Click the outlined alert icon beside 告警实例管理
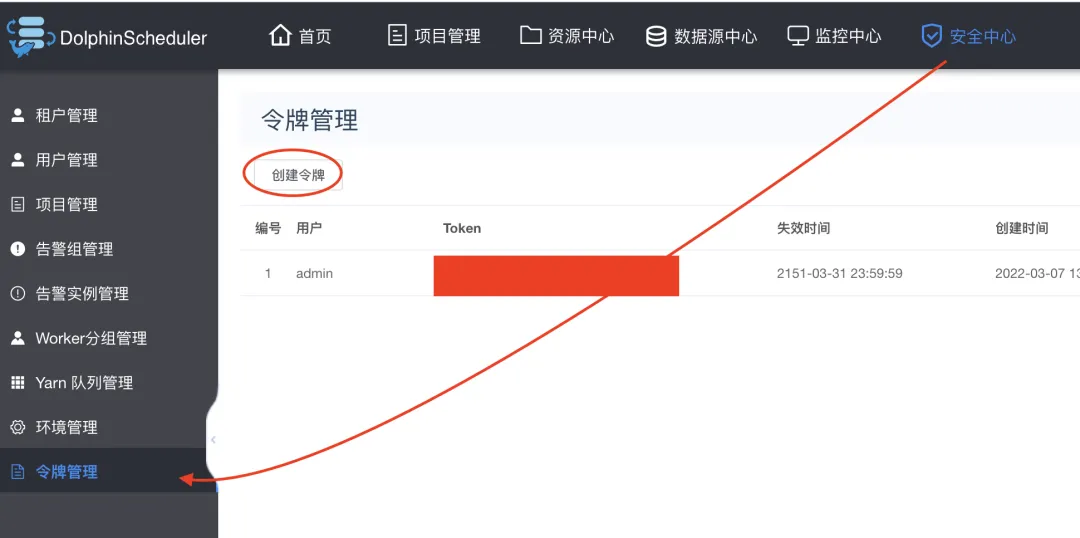This screenshot has height=538, width=1080. pos(18,293)
